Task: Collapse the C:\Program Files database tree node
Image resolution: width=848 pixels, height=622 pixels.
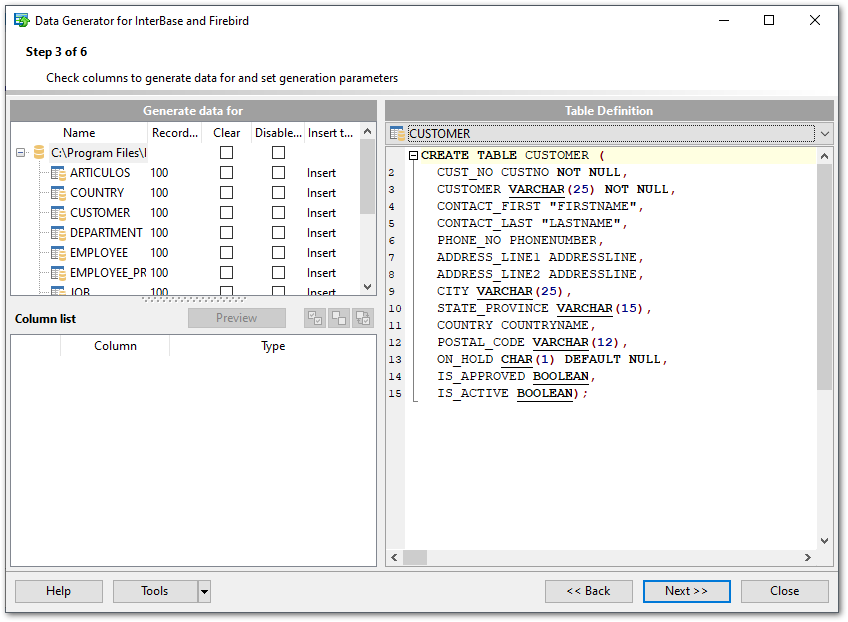Action: point(21,153)
